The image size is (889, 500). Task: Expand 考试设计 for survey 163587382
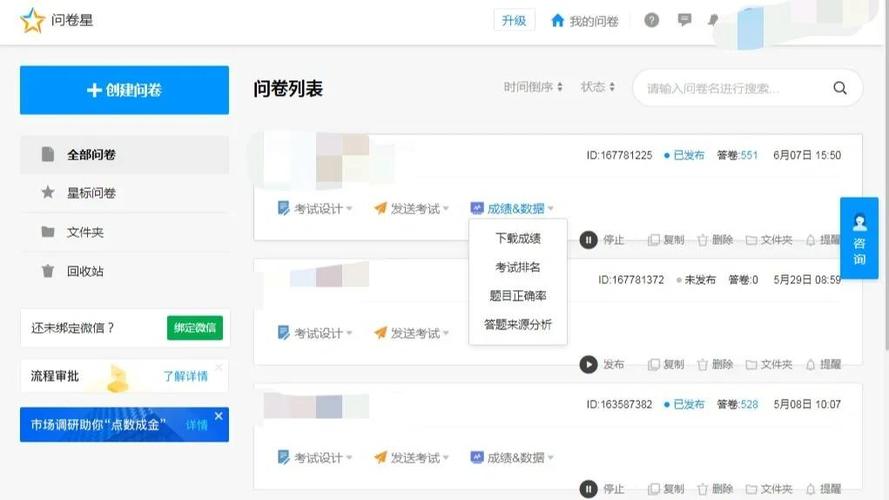[315, 457]
